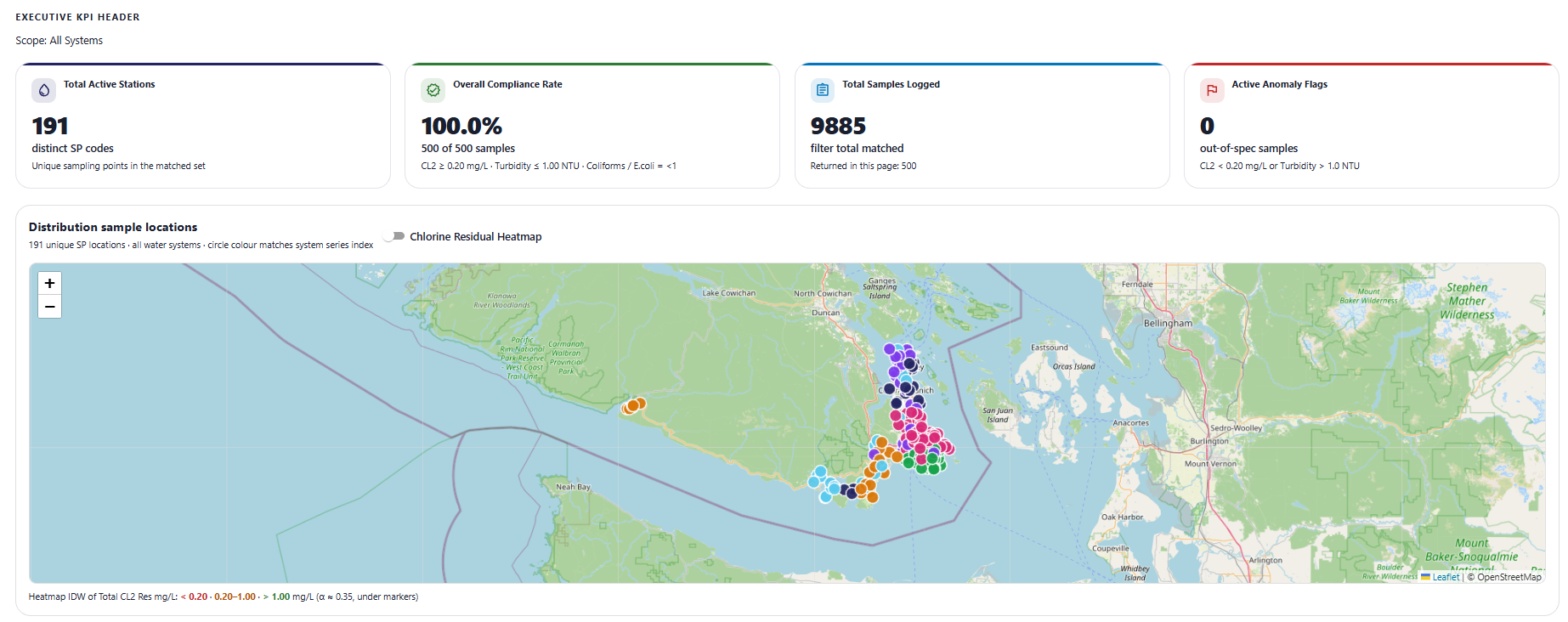Click the Active Anomaly Flags flag icon
1568x622 pixels.
1212,90
